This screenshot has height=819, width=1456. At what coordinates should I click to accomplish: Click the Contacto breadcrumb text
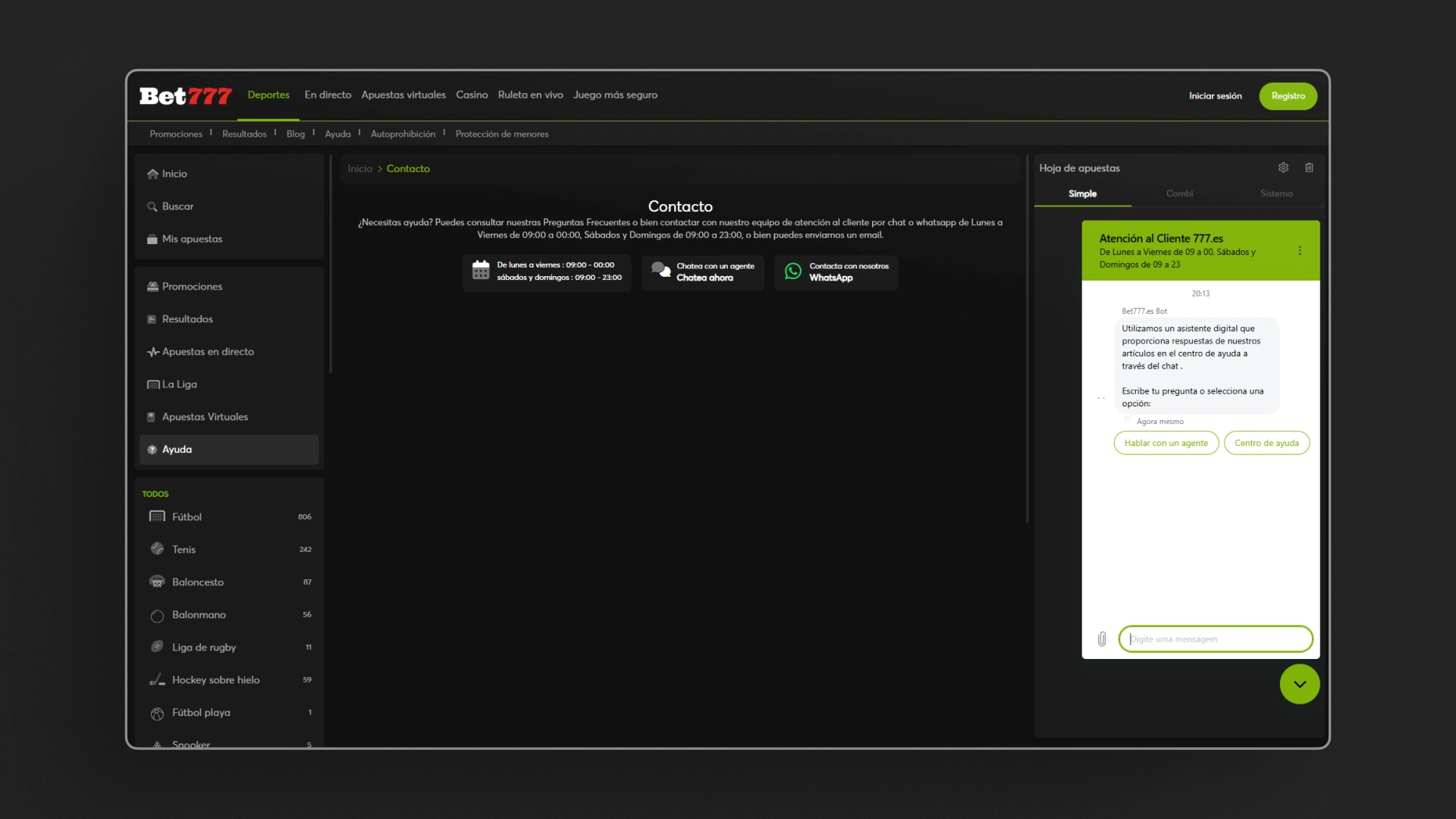(408, 169)
